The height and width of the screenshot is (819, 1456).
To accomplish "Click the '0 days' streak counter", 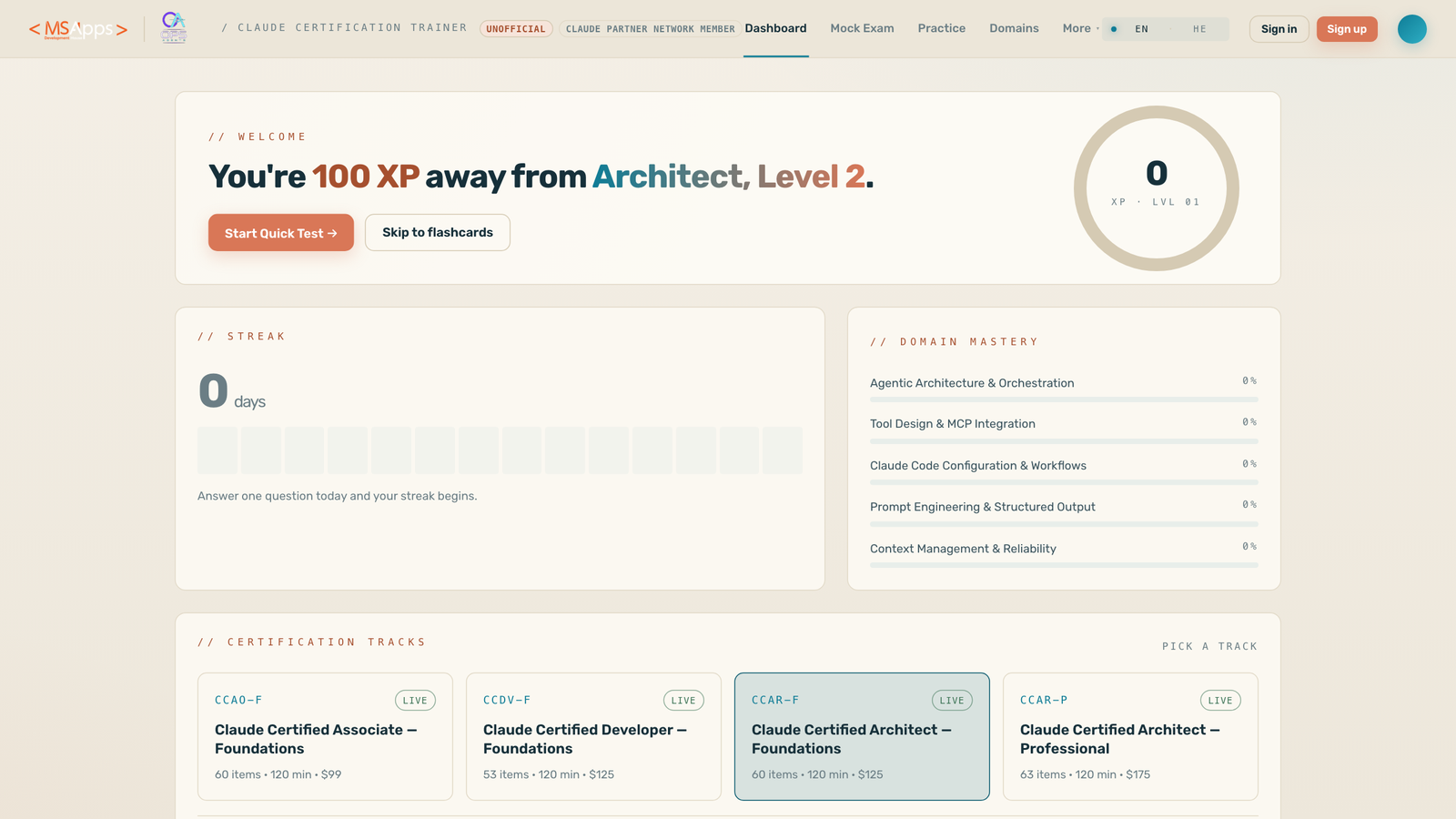I will 232,392.
